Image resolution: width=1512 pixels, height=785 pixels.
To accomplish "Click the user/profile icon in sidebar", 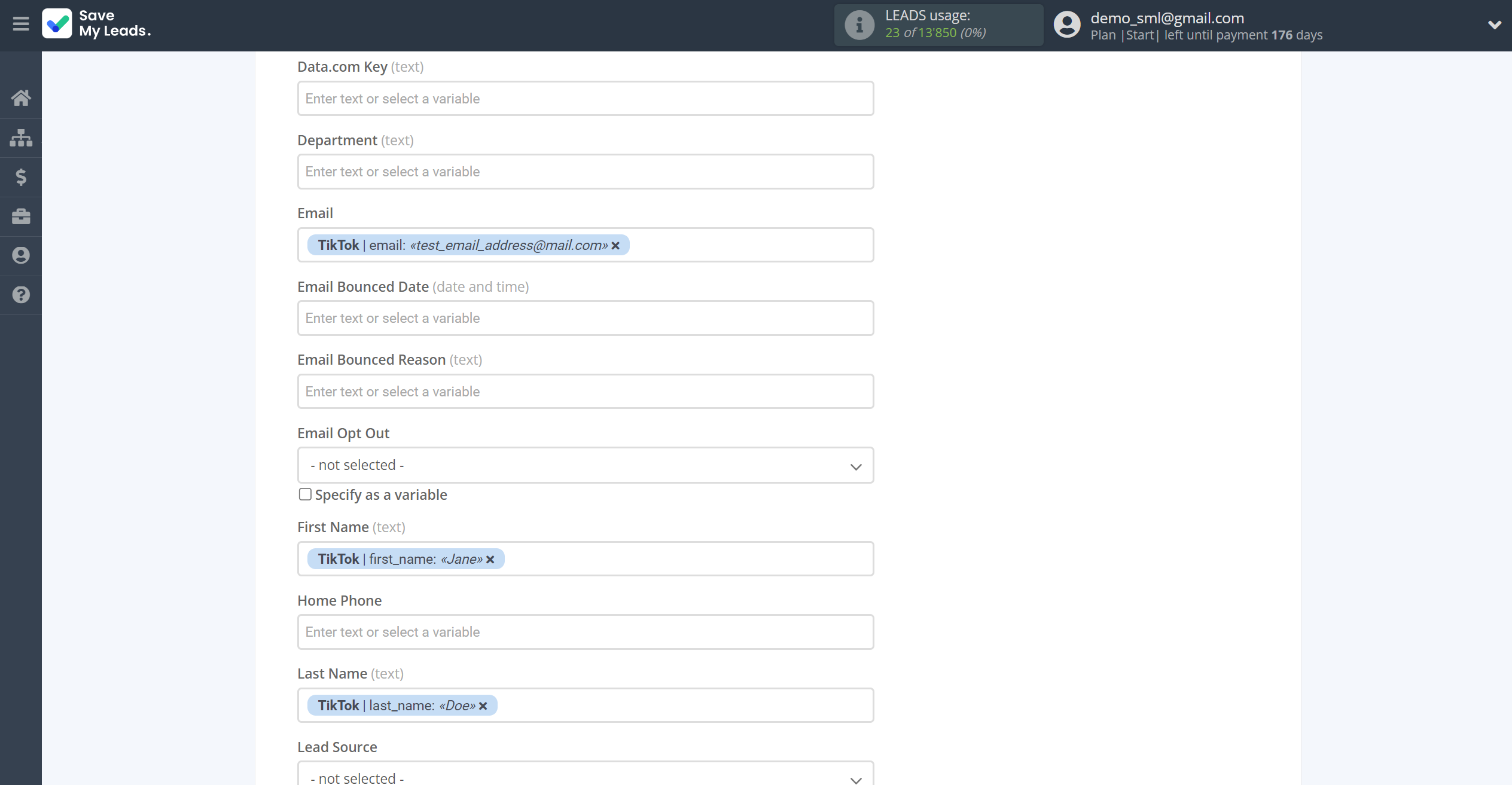I will (21, 256).
